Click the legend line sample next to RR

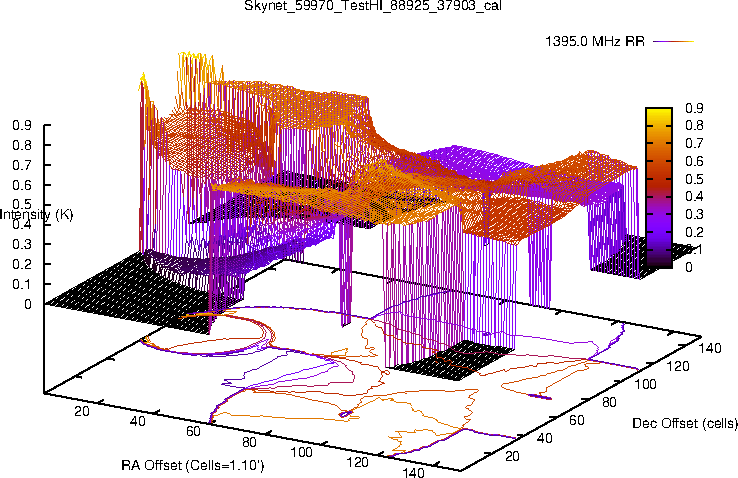pos(674,41)
